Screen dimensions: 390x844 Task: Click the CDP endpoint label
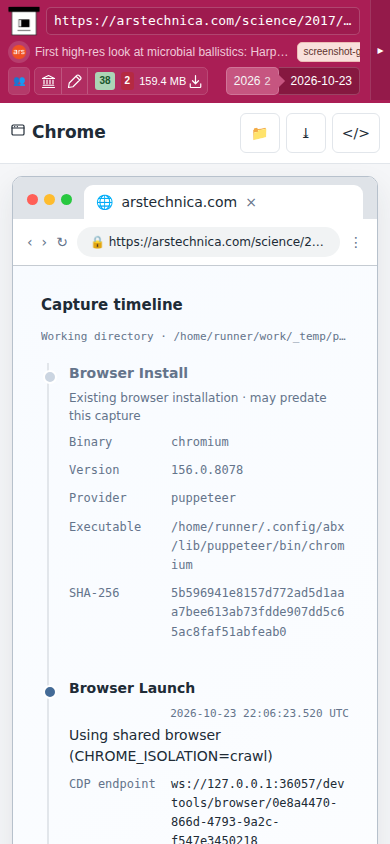click(112, 784)
